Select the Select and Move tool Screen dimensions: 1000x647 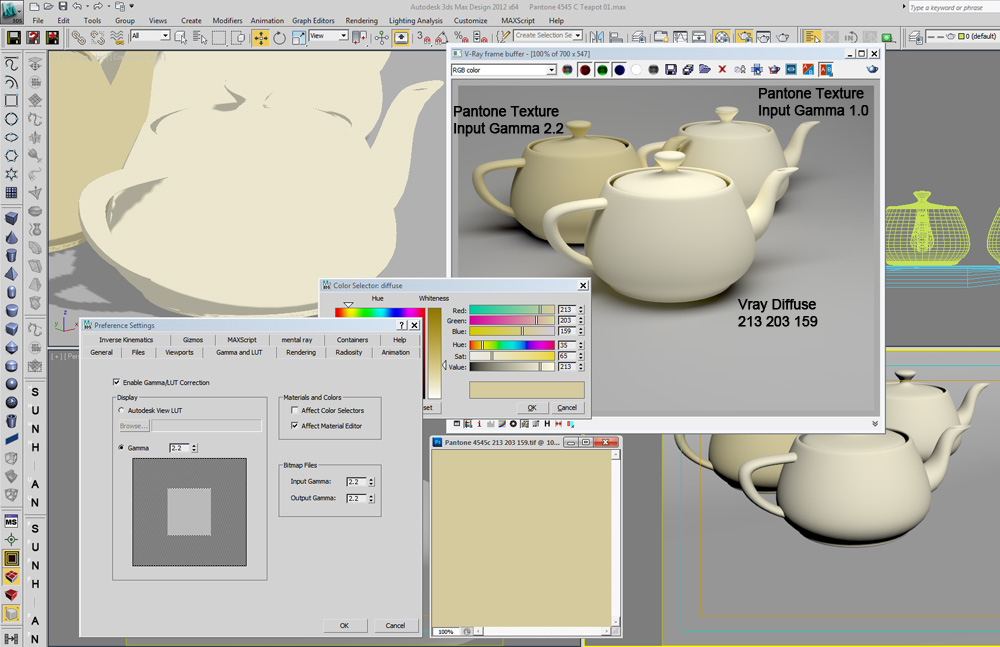(x=260, y=38)
